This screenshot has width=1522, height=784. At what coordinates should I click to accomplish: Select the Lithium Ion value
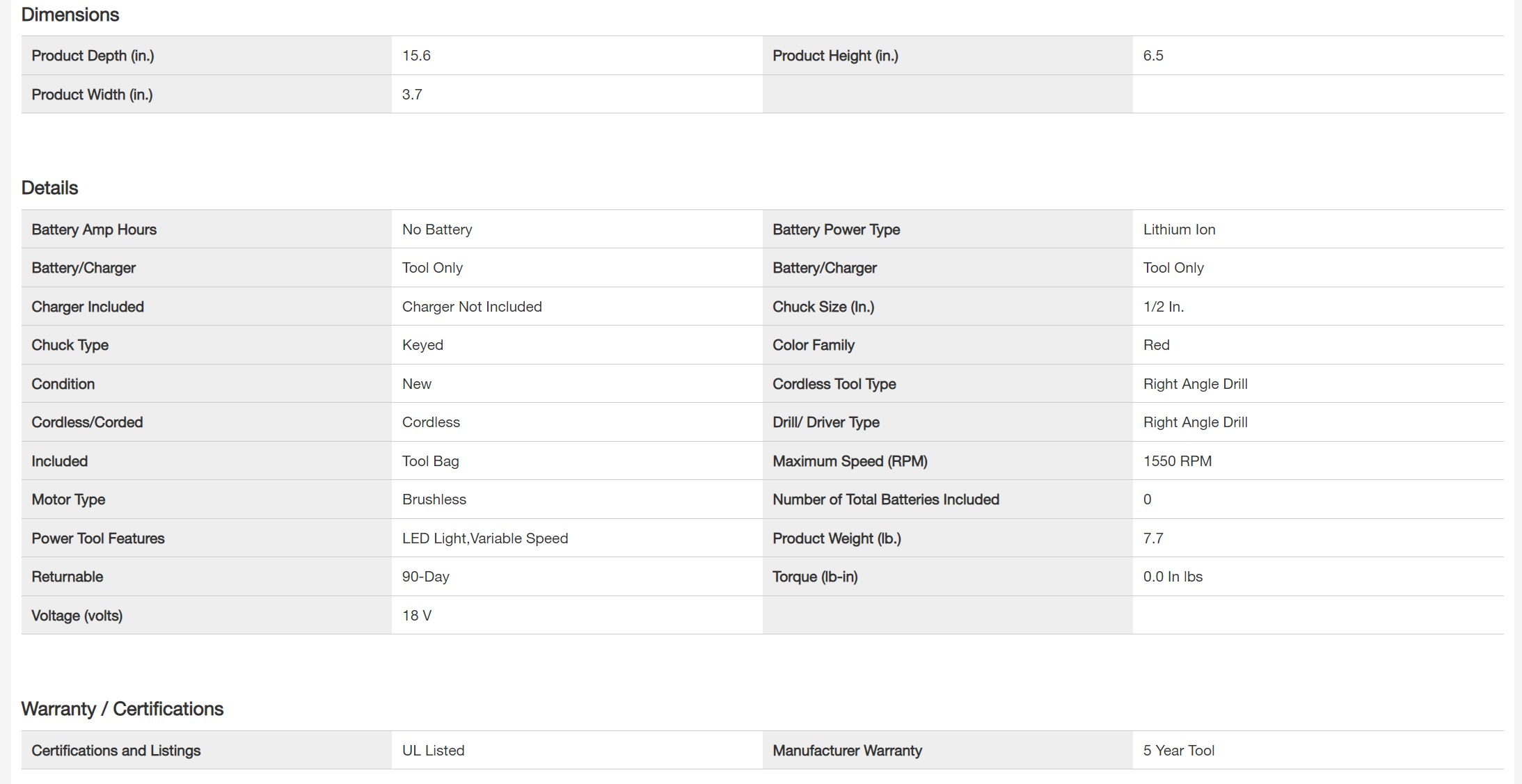click(1179, 230)
